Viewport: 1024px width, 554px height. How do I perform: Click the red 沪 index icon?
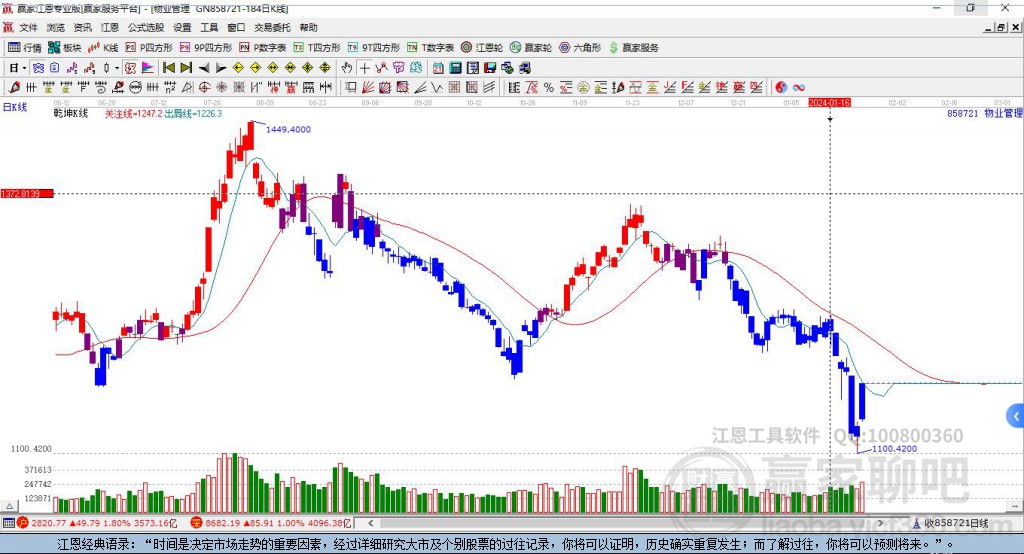click(23, 523)
